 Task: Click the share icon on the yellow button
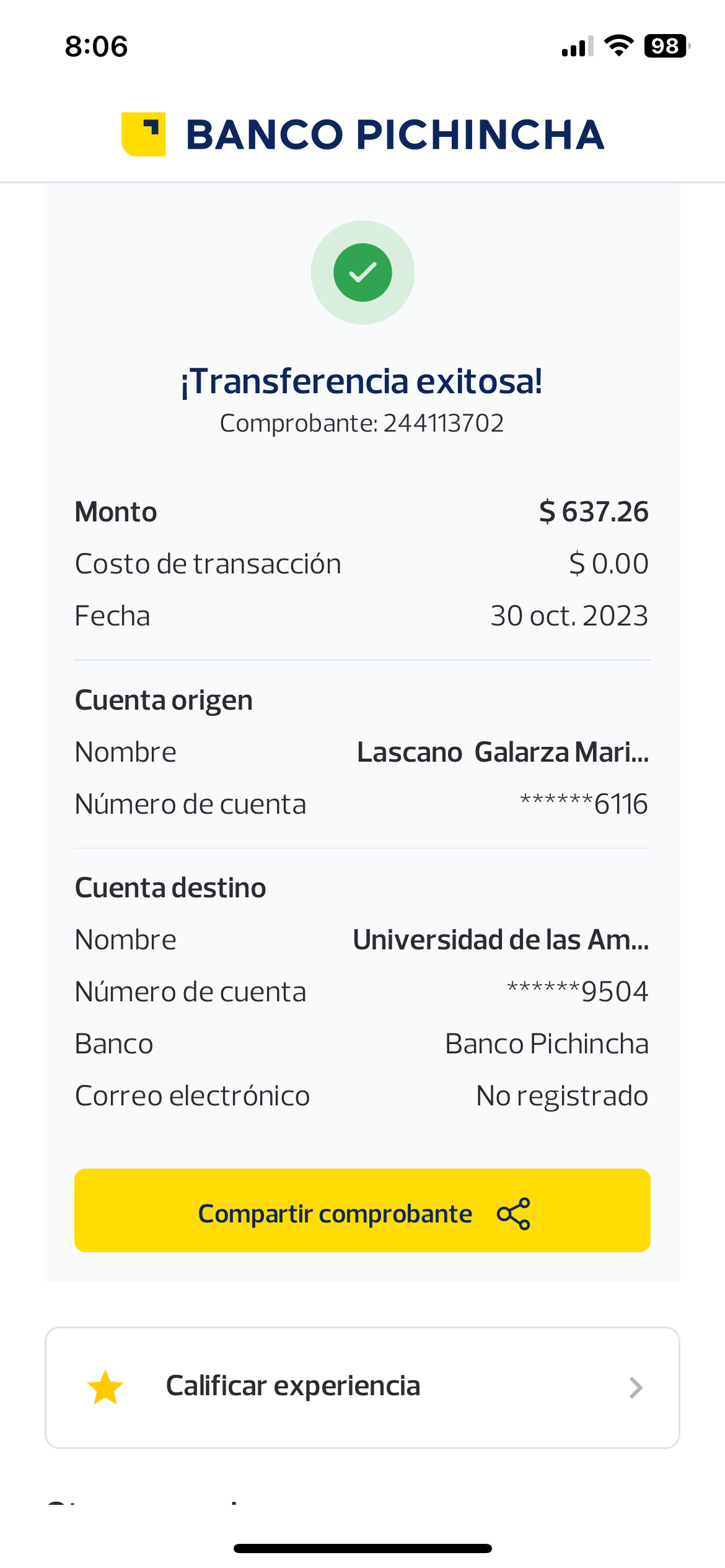(x=514, y=1214)
